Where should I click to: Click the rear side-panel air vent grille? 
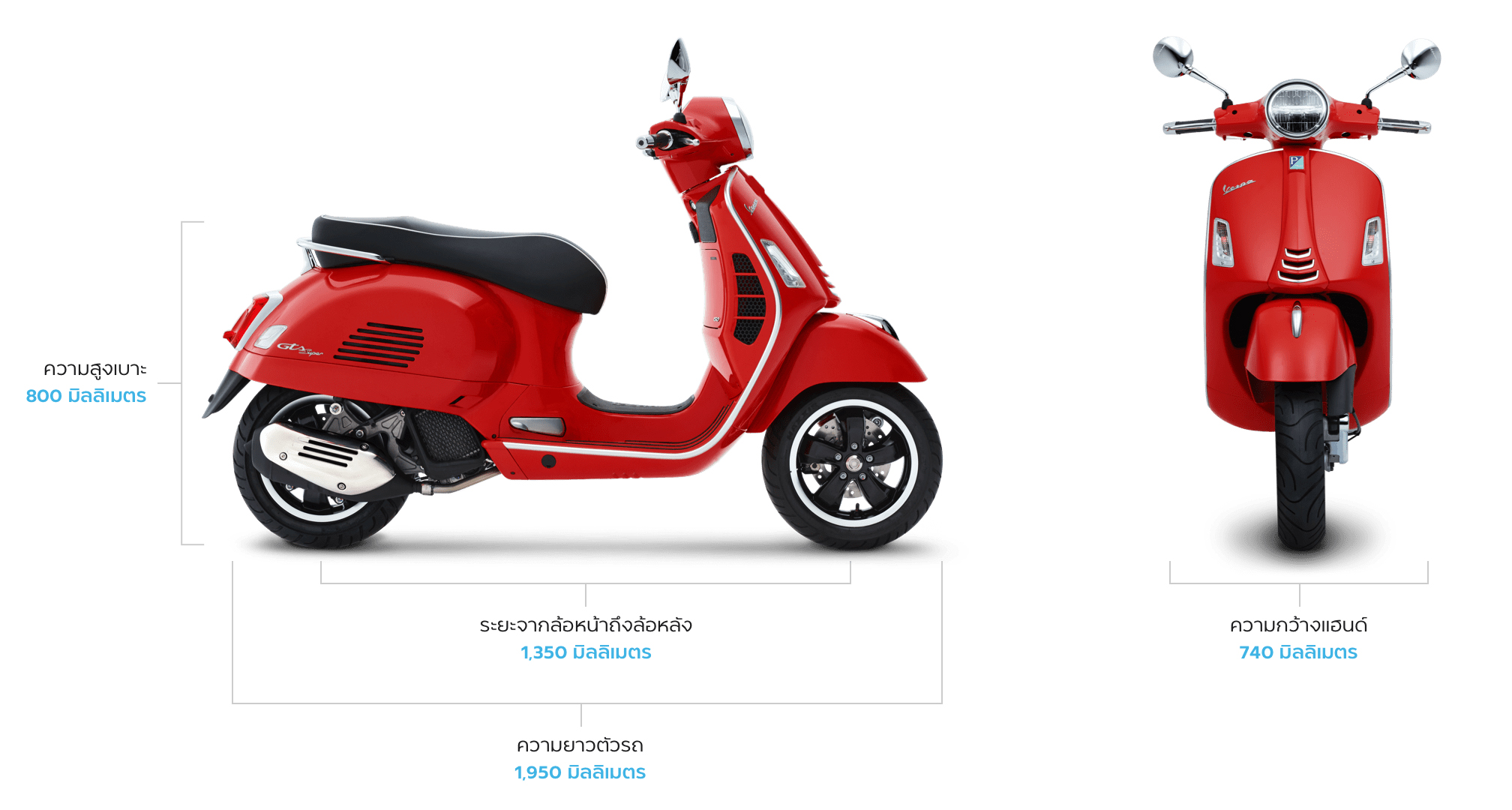379,345
